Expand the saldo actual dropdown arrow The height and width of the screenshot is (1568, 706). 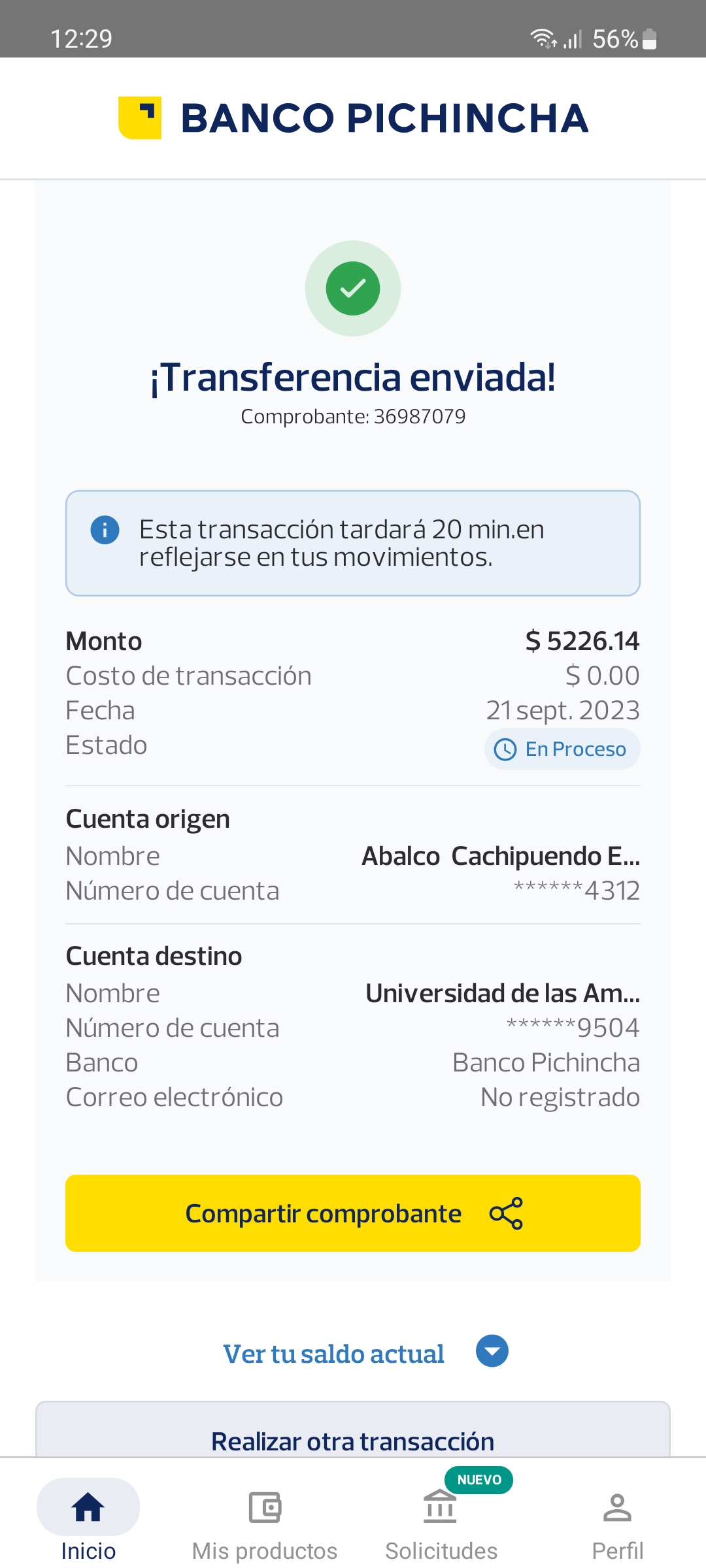492,1351
